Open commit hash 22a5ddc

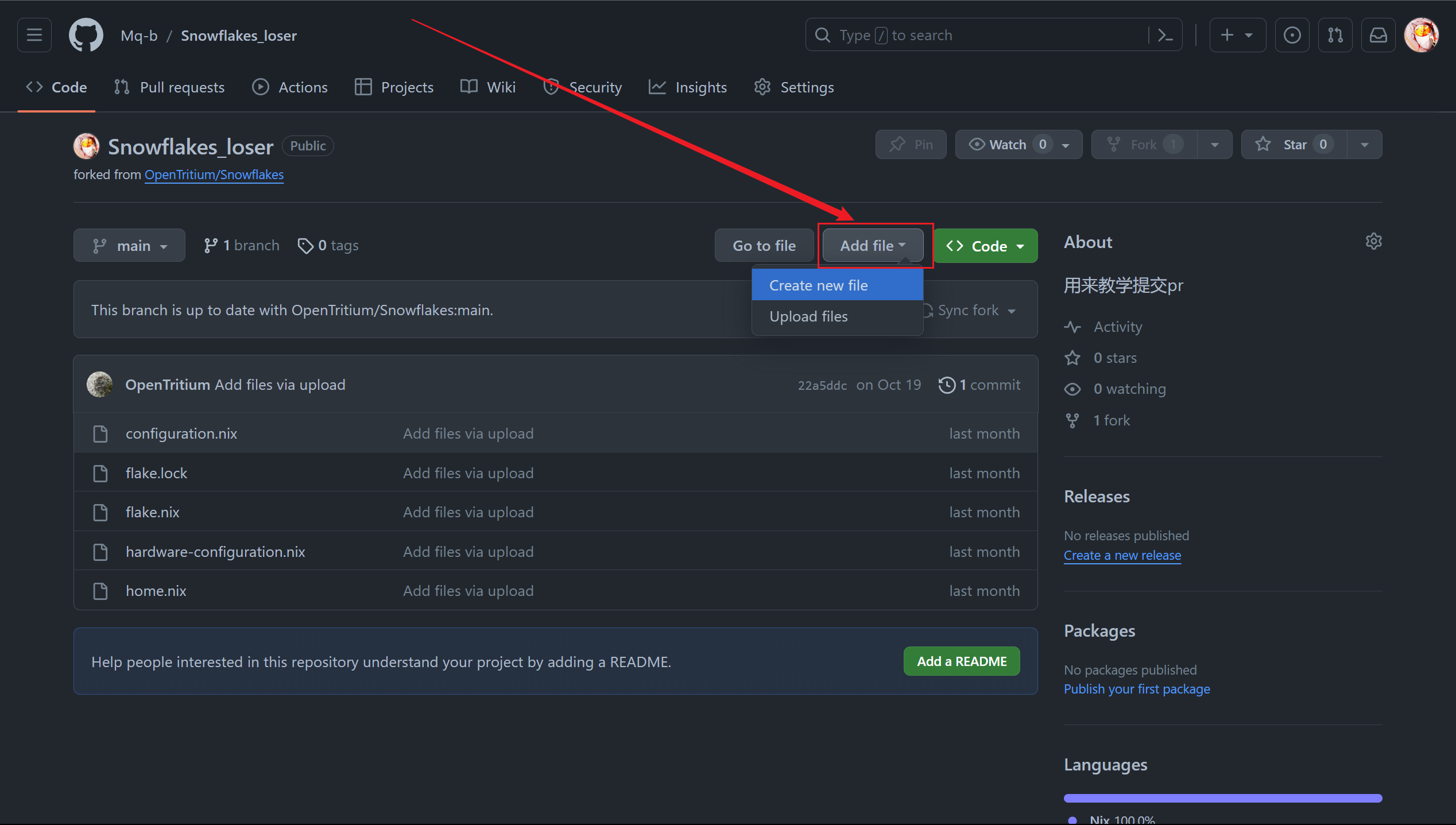[822, 385]
